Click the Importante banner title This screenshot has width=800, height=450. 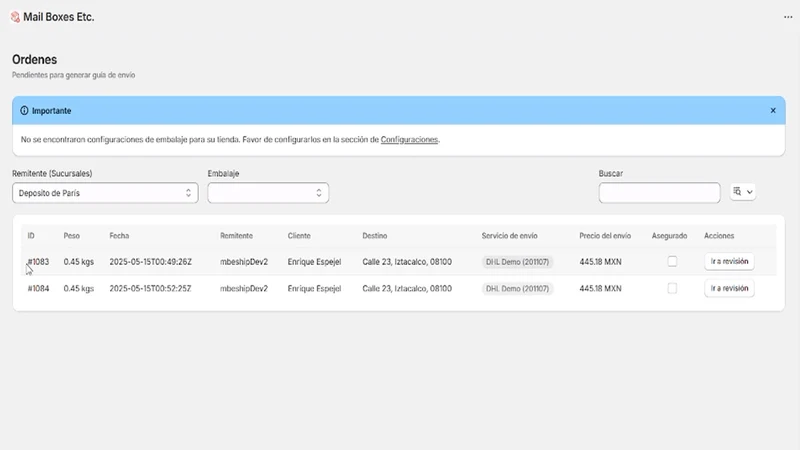tap(52, 111)
